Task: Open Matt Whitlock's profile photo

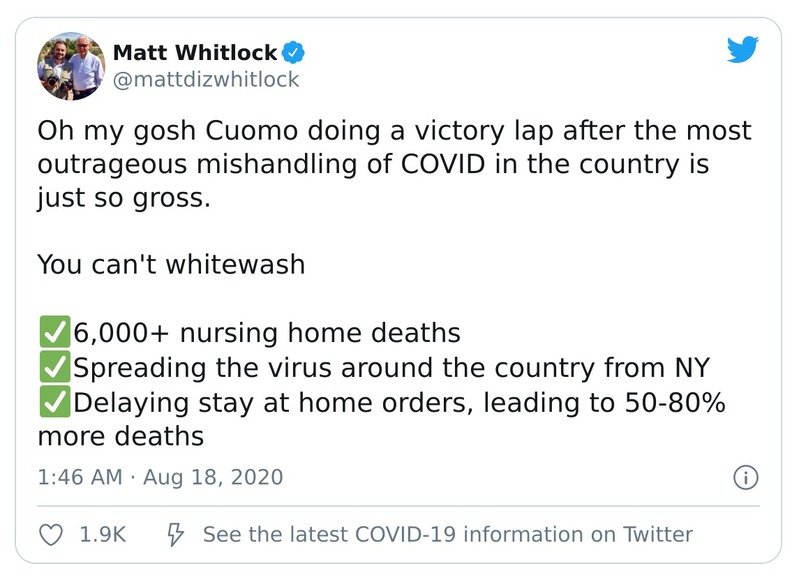Action: click(x=72, y=65)
